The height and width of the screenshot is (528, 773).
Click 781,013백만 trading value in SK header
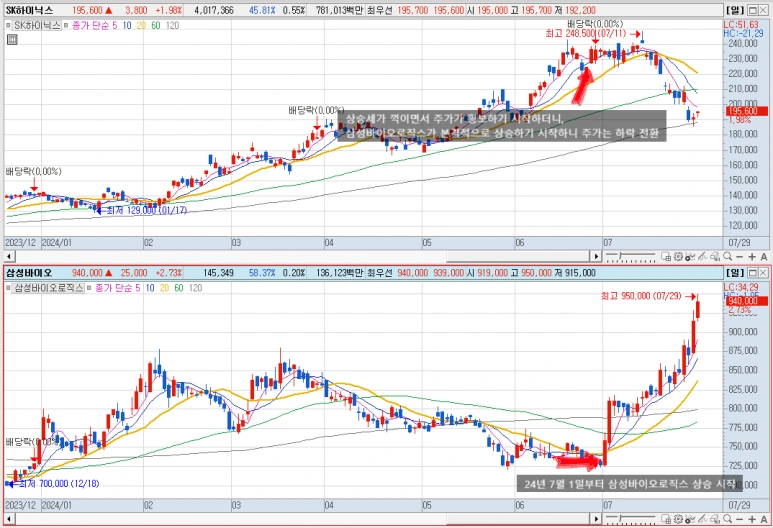[339, 10]
